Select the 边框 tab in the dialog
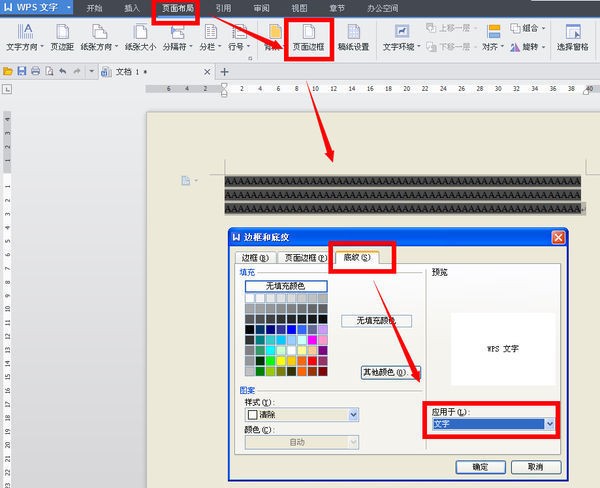The image size is (600, 488). (x=255, y=258)
